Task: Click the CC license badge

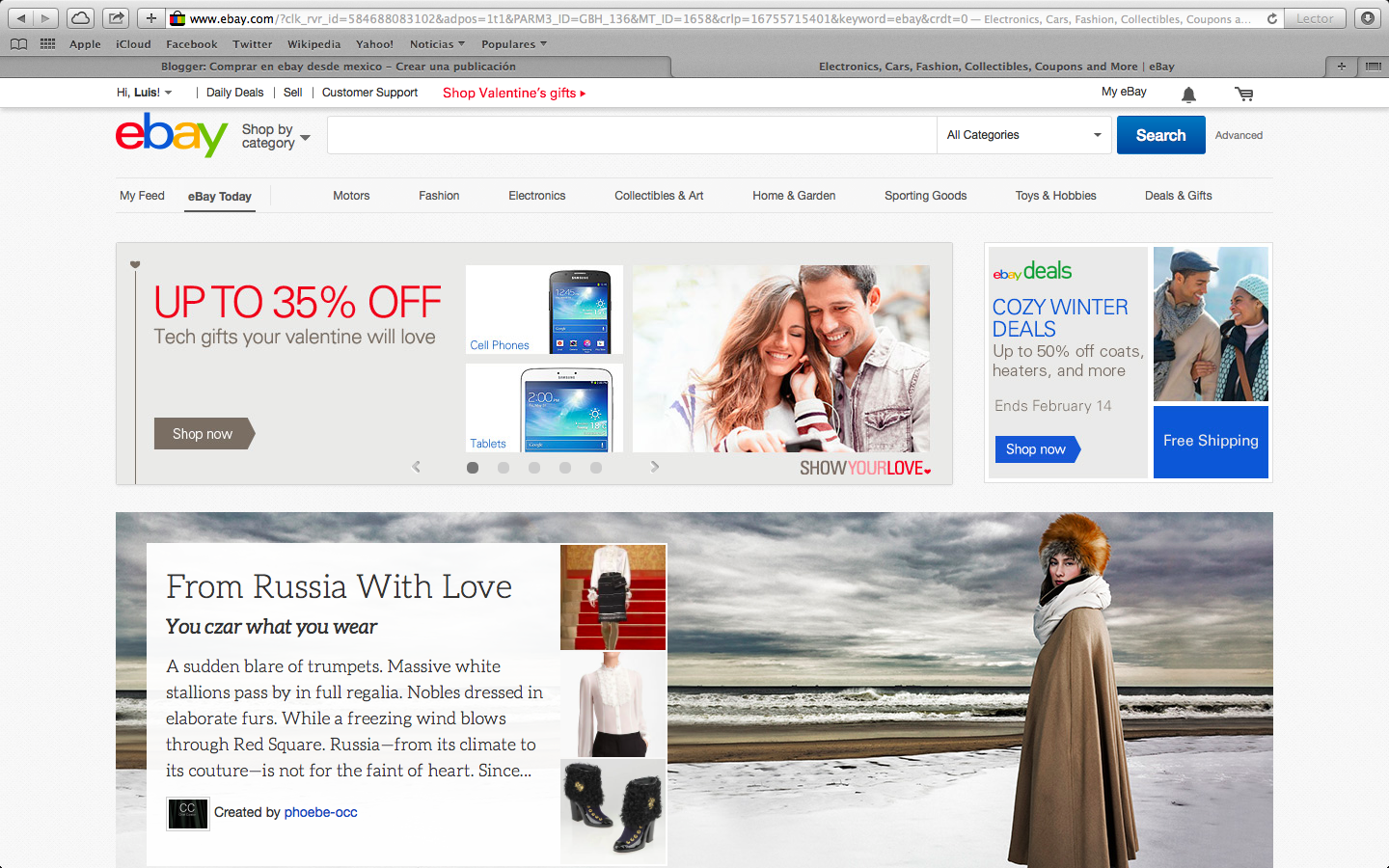Action: 186,813
